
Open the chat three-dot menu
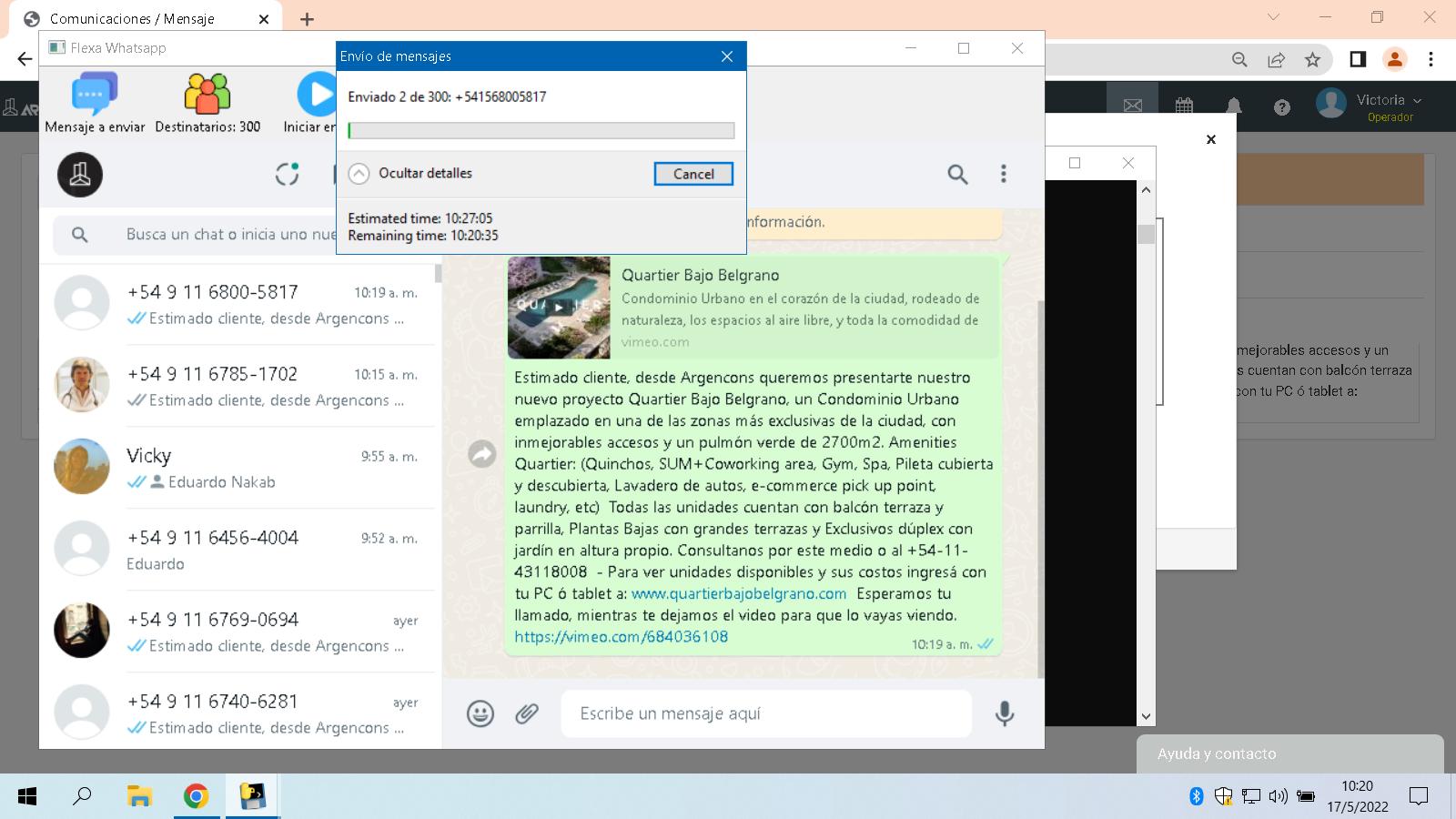point(1004,174)
